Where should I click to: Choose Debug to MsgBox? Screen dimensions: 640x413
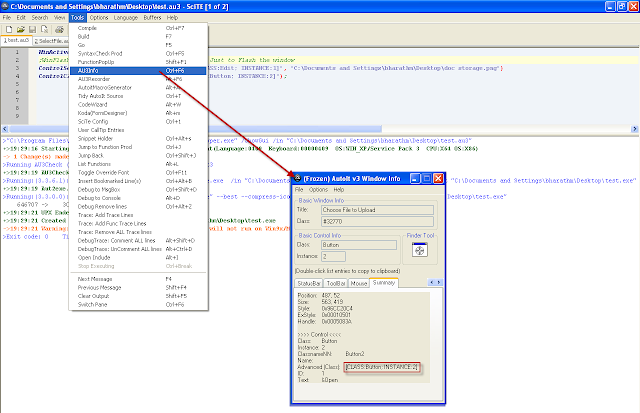coord(138,189)
